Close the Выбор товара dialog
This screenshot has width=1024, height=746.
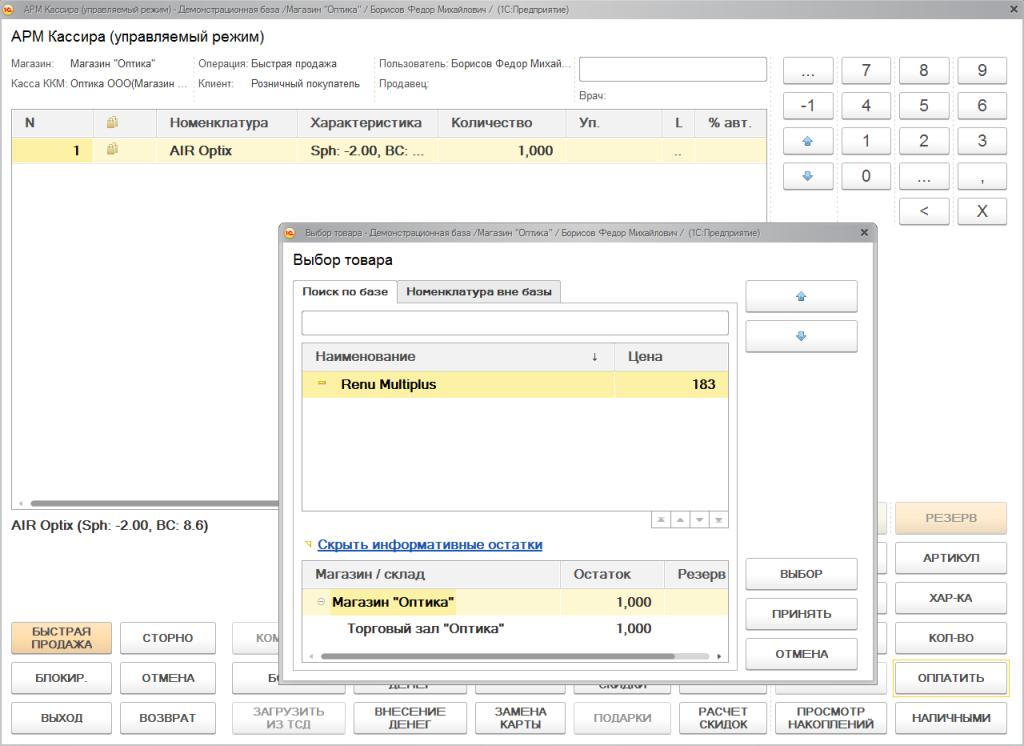pos(865,233)
